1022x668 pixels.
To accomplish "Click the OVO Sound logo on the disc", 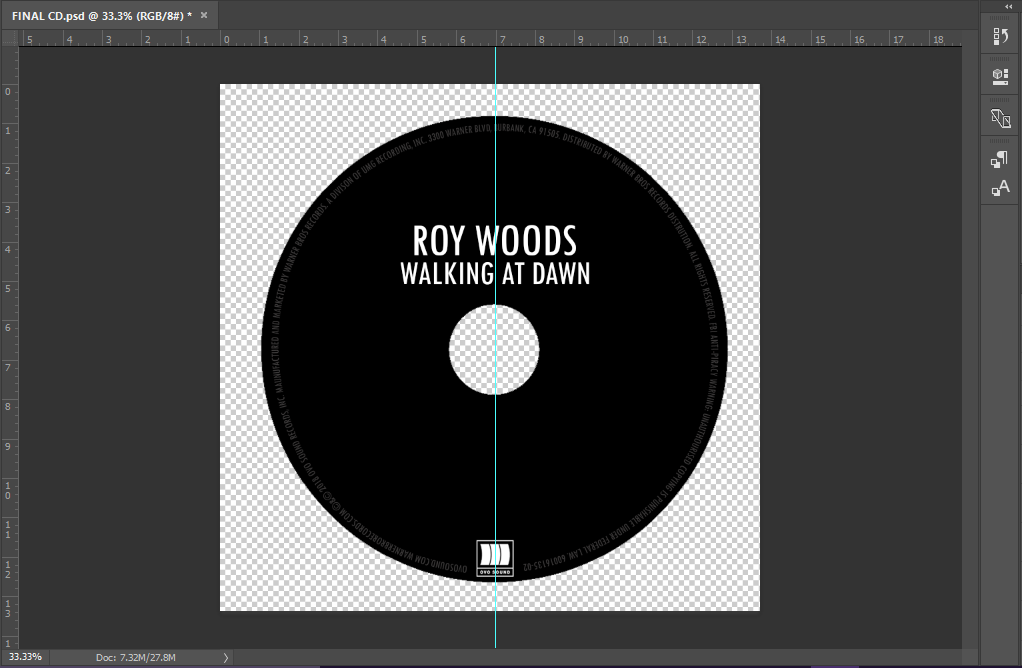I will [495, 558].
